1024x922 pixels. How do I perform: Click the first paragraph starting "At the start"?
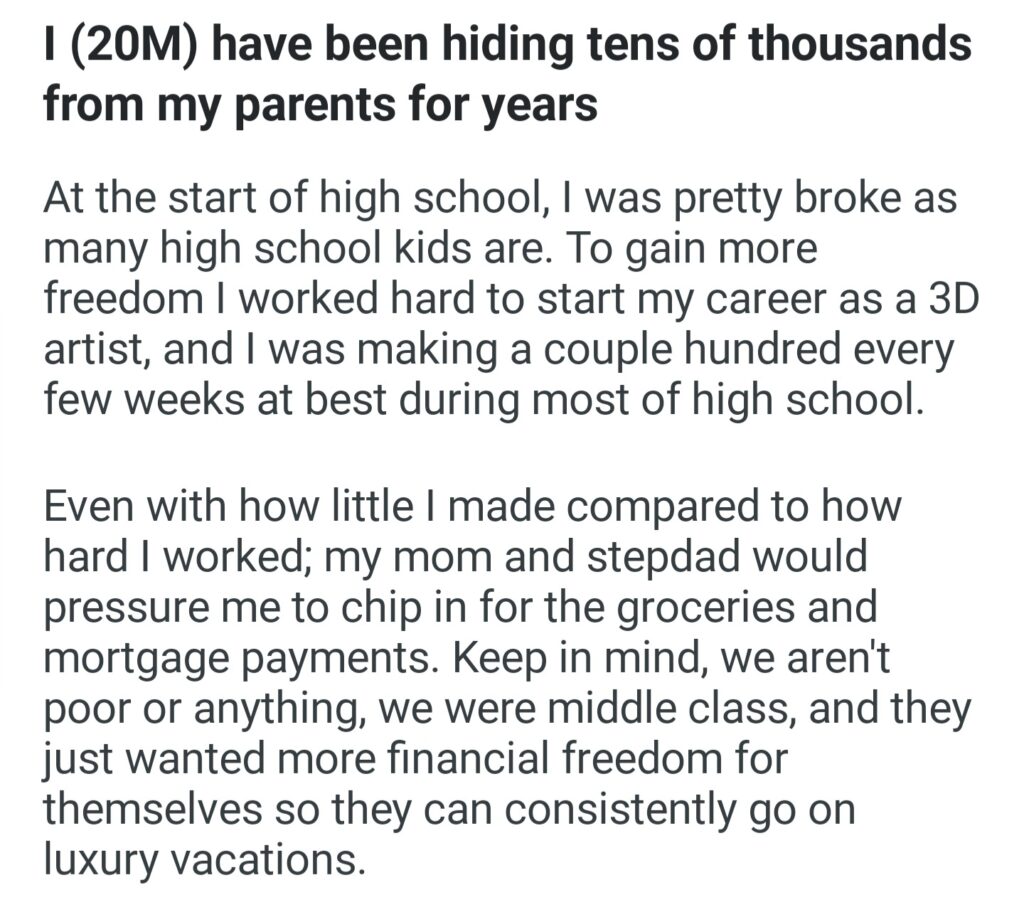[x=500, y=301]
